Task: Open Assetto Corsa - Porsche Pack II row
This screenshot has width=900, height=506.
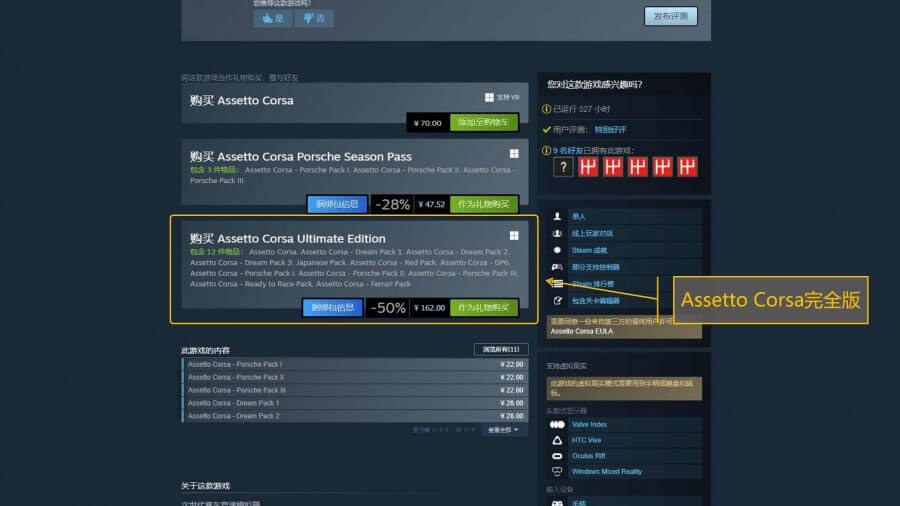Action: 355,377
